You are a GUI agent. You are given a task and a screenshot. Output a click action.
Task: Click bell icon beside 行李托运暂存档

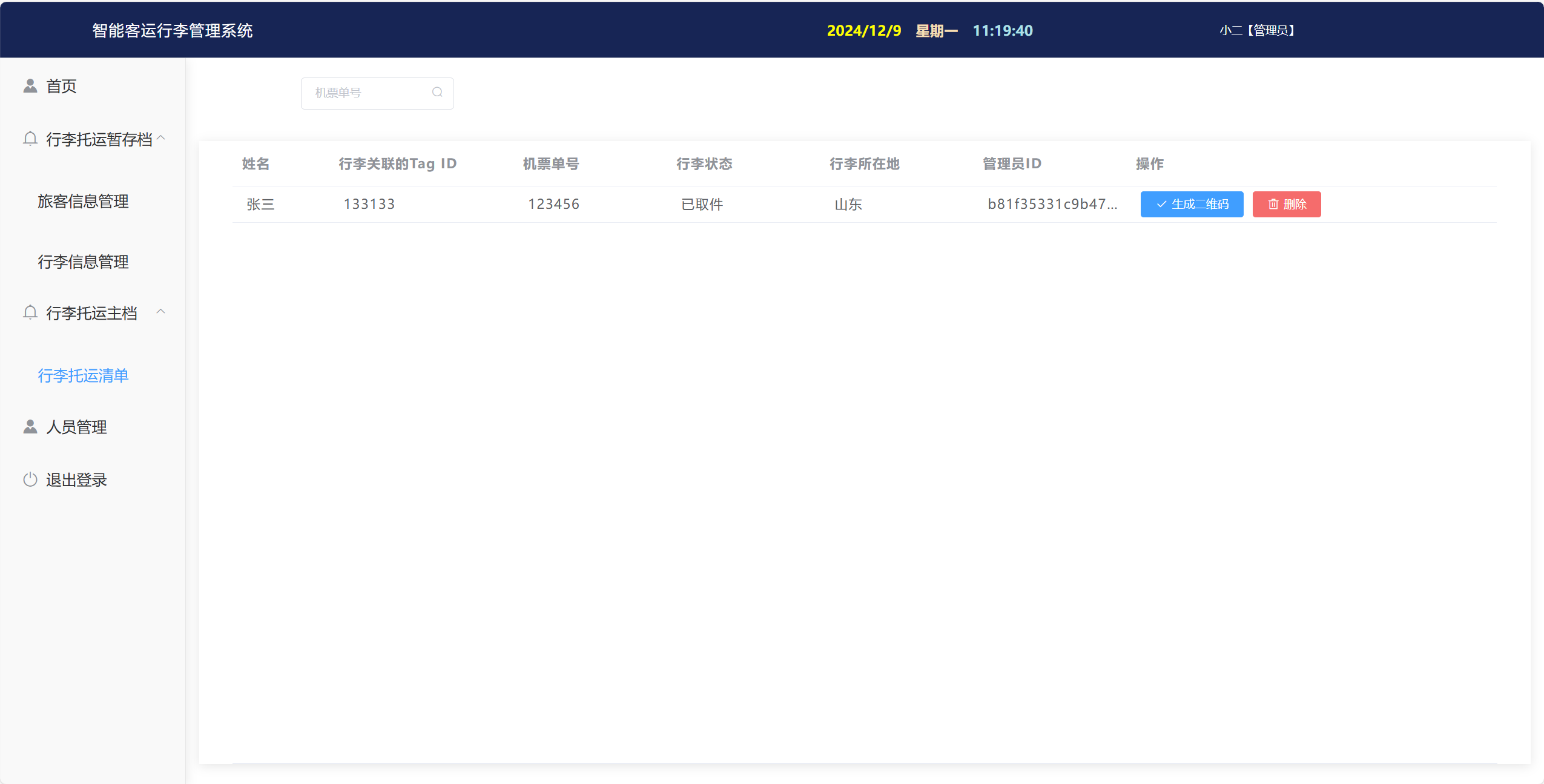(30, 139)
